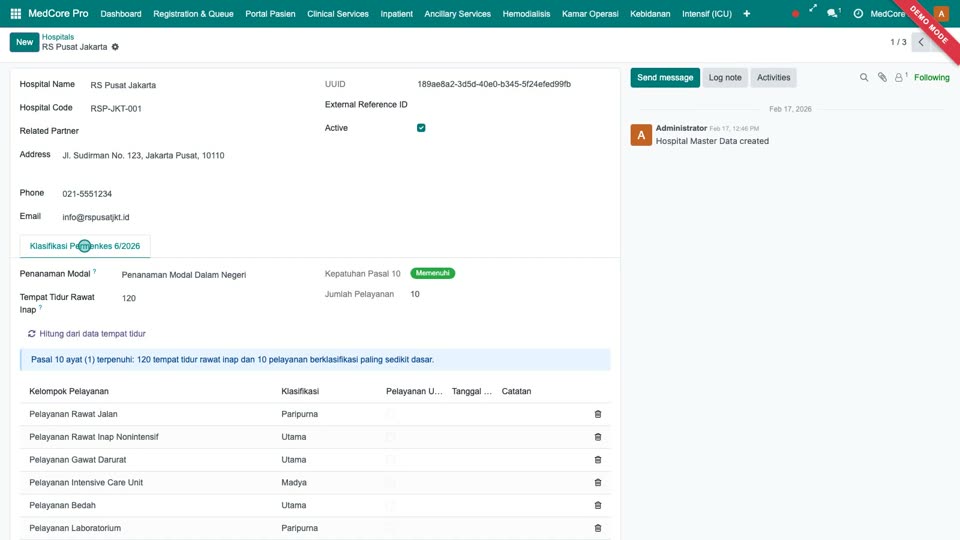Delete the Pelayanan Rawat Jalan row
Image resolution: width=960 pixels, height=540 pixels.
pyautogui.click(x=598, y=414)
